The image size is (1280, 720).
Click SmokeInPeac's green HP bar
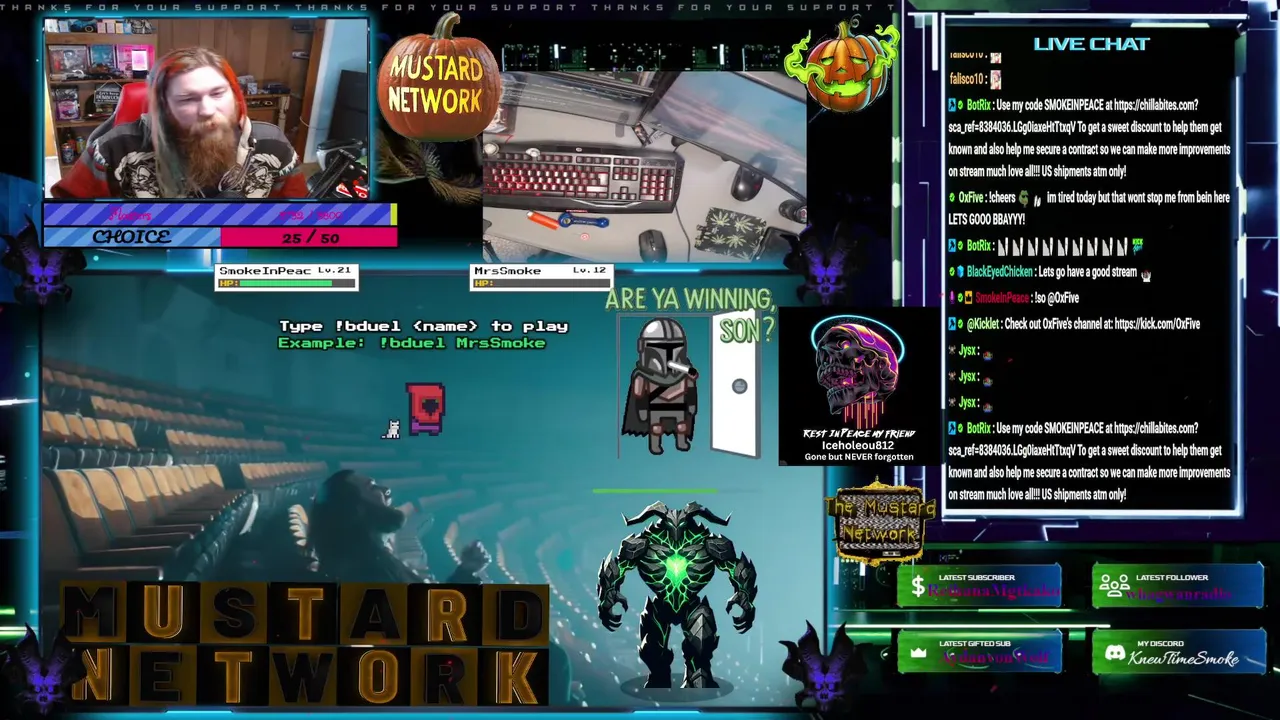click(x=288, y=283)
